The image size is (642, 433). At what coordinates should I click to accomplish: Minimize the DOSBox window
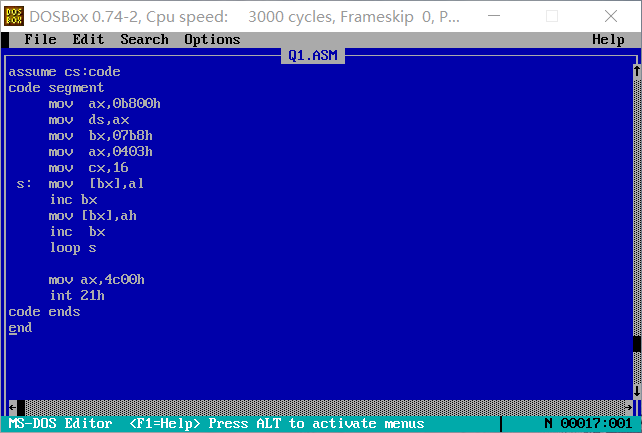click(x=494, y=16)
